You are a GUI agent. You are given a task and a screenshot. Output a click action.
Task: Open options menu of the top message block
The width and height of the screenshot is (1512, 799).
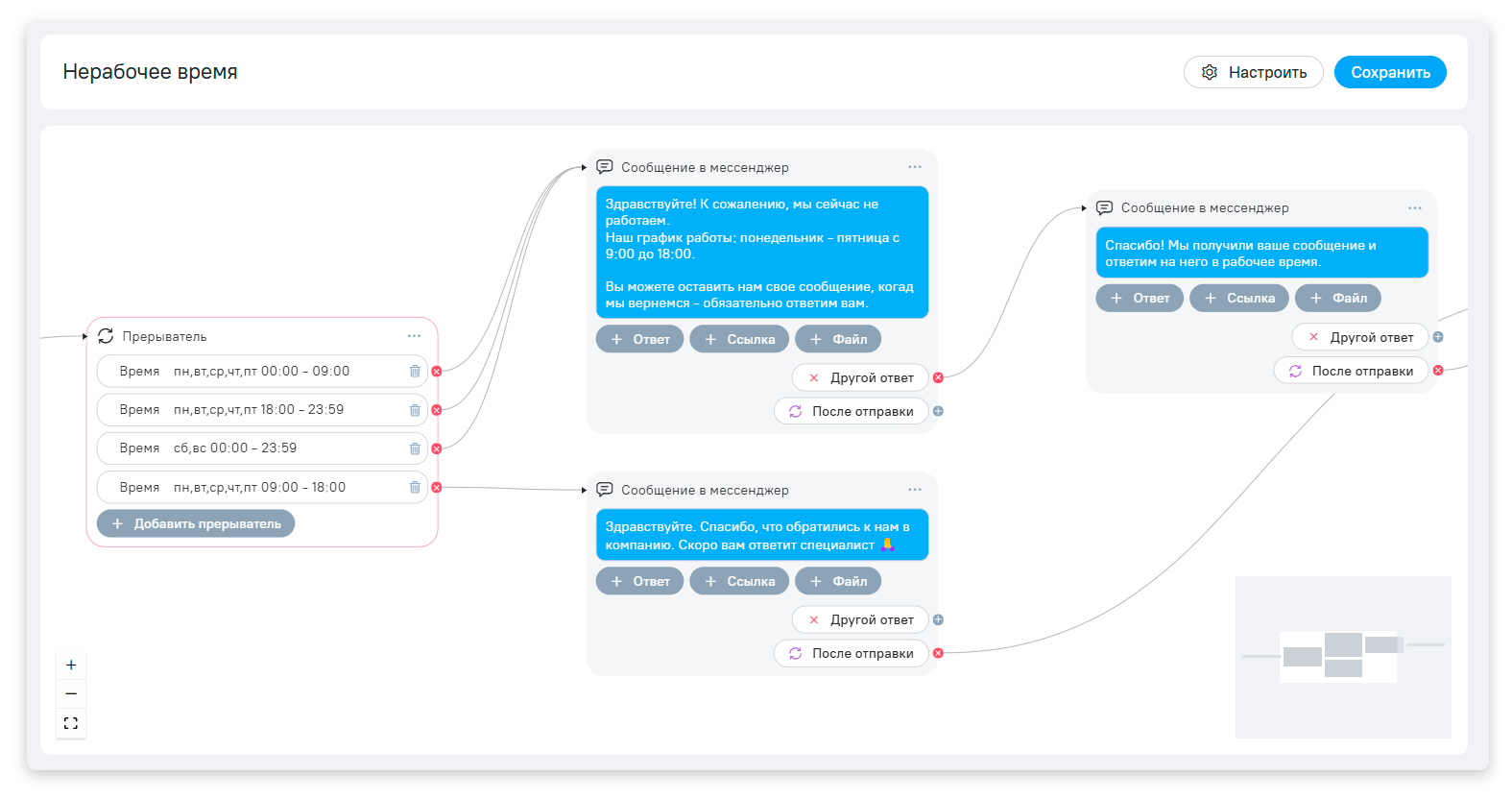click(x=914, y=167)
